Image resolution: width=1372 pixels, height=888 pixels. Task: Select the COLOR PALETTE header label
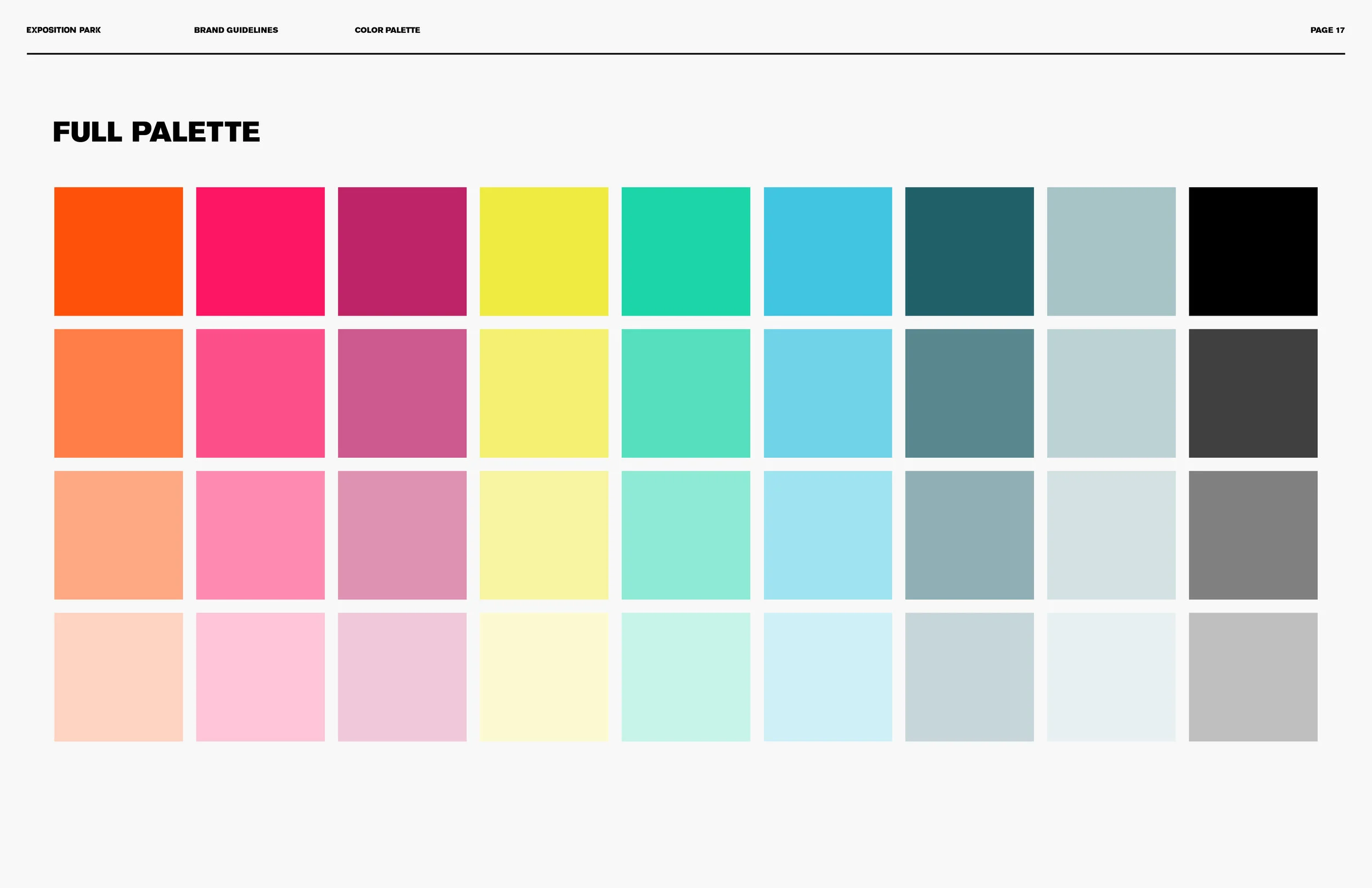(387, 30)
